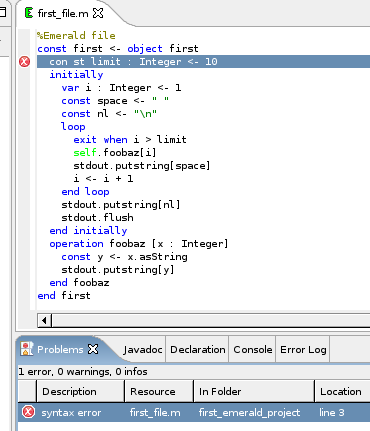Close the first_file.m editor tab

98,13
